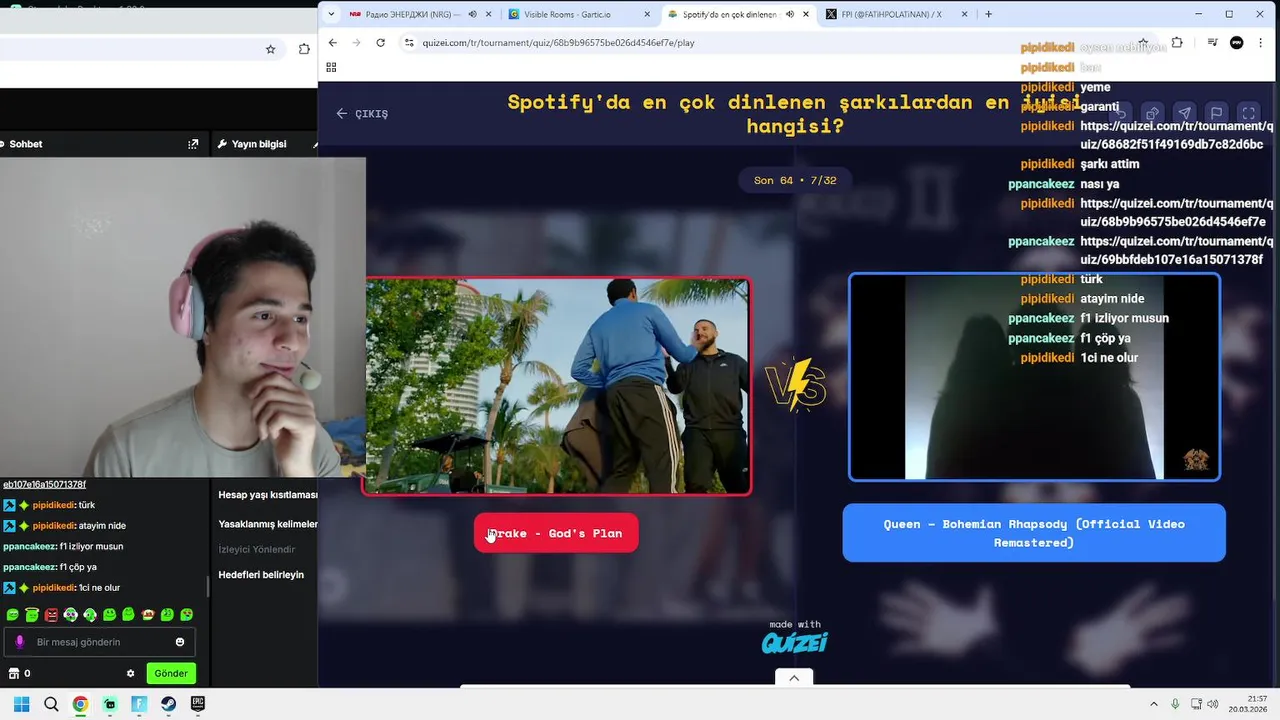1280x720 pixels.
Task: Click Yasaklanmış kelimeler option
Action: tap(268, 524)
